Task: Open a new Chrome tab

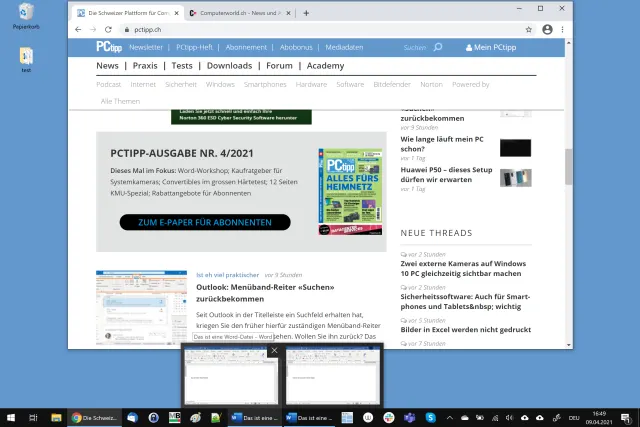Action: point(306,13)
